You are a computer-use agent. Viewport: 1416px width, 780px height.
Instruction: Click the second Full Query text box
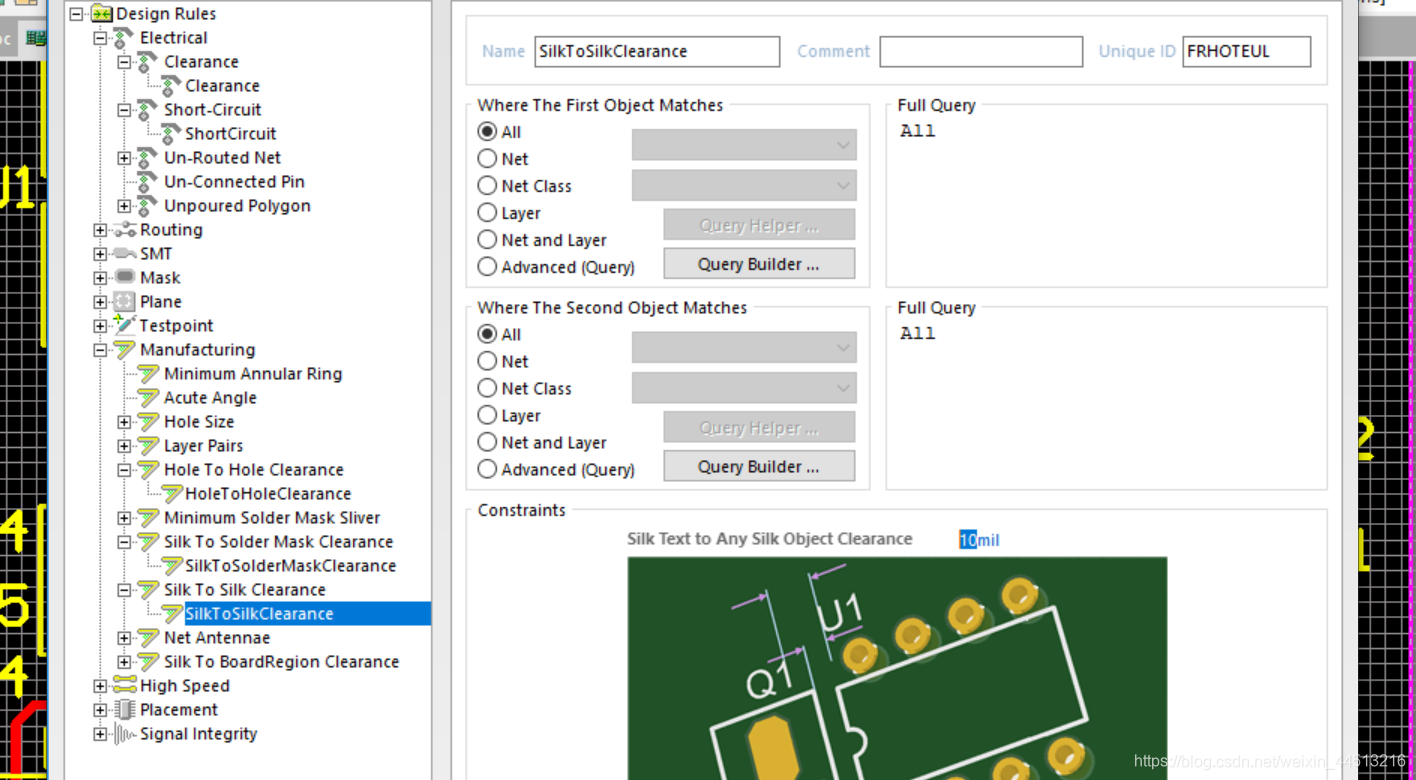1107,405
